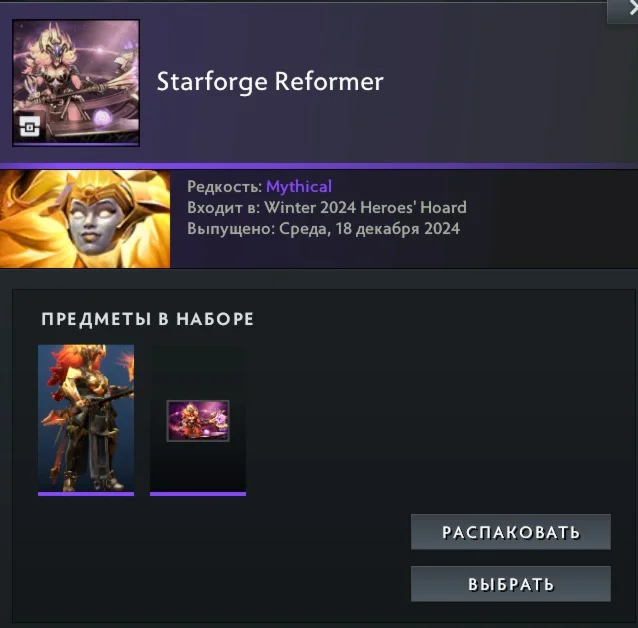Select the red-haired hero set item
638x628 pixels.
pyautogui.click(x=86, y=418)
